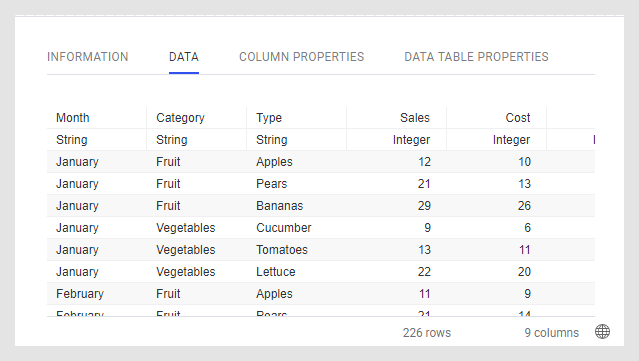Click the Cost value 26
Screen dimensions: 639x361
click(524, 206)
